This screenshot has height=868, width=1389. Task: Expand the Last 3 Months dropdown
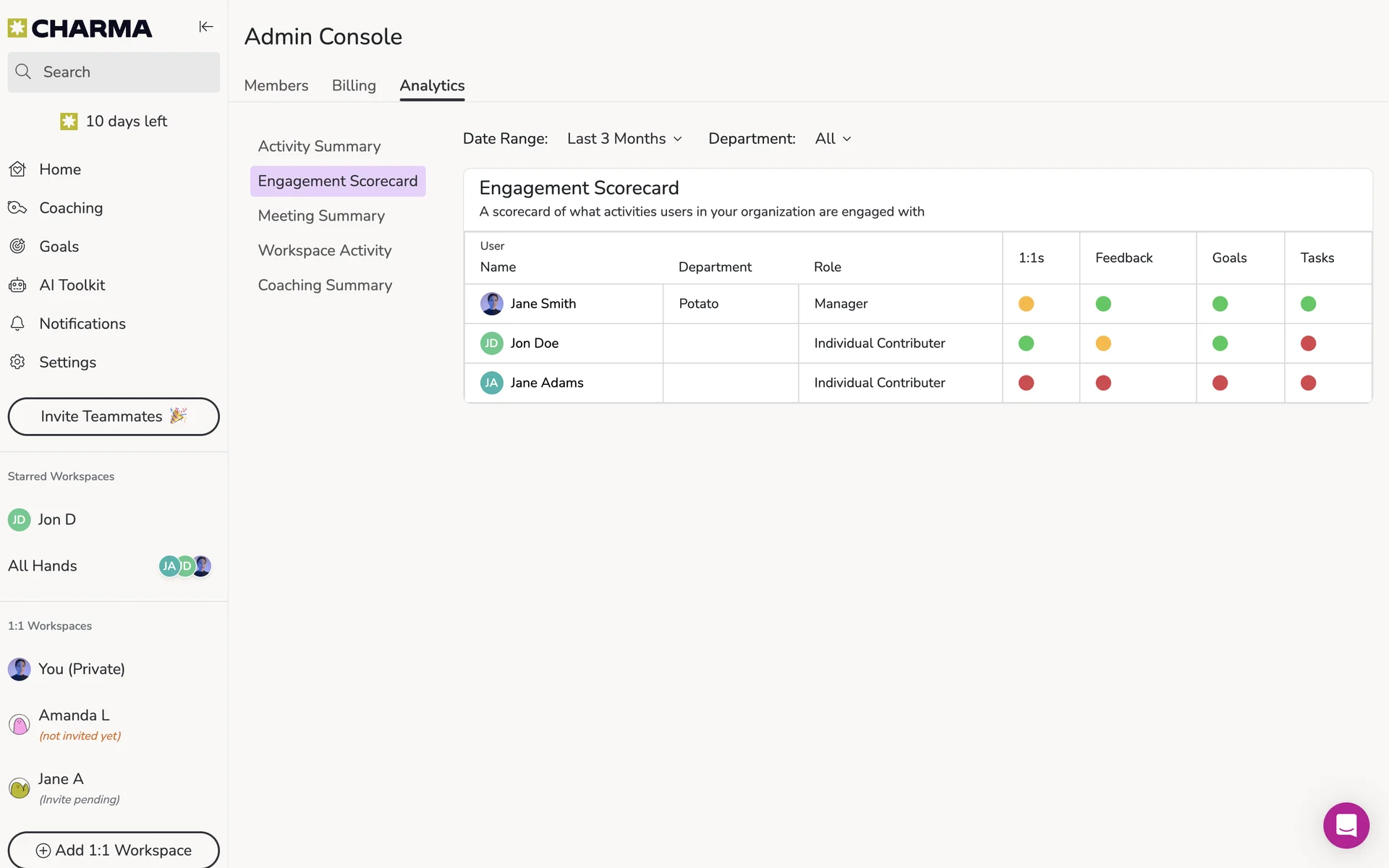click(x=624, y=139)
